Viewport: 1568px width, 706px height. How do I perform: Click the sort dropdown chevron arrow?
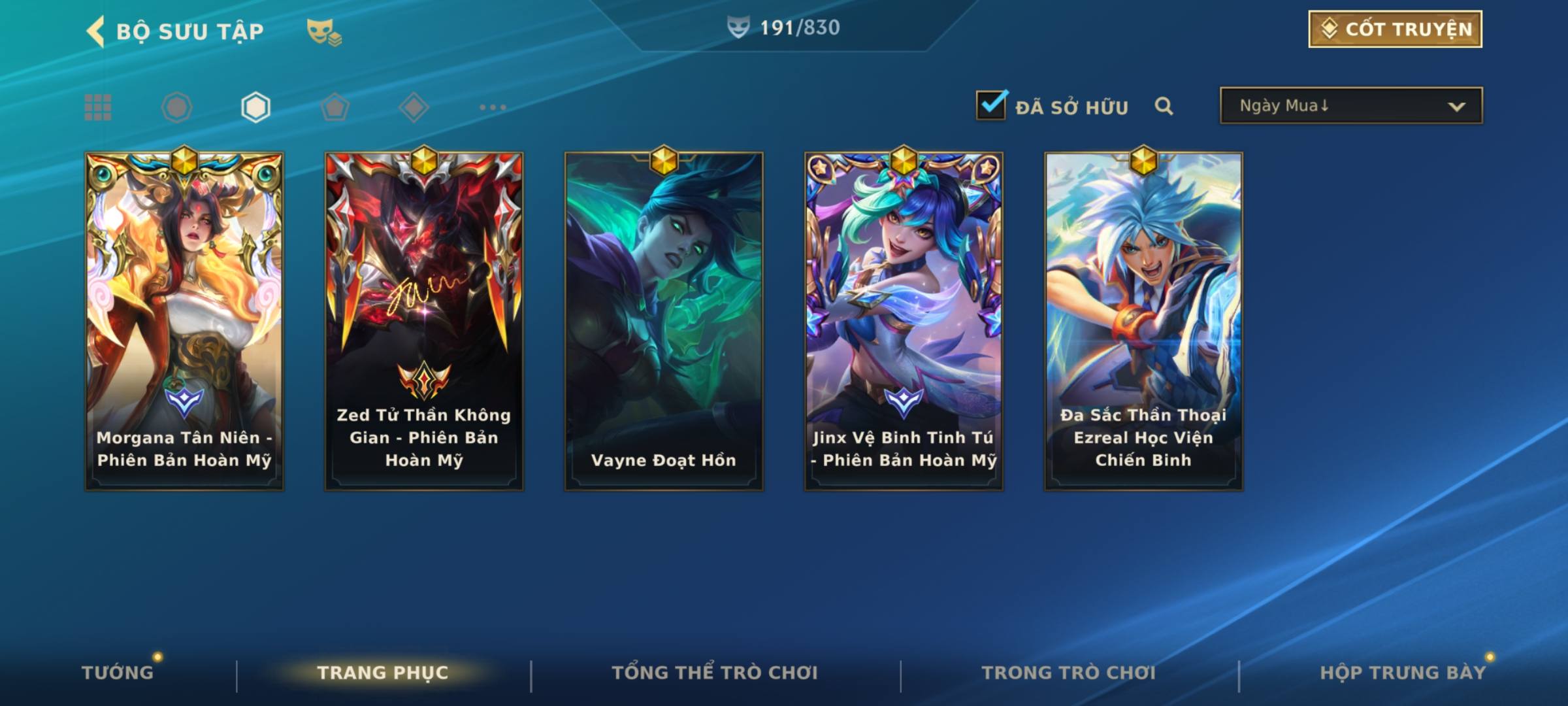pos(1456,107)
